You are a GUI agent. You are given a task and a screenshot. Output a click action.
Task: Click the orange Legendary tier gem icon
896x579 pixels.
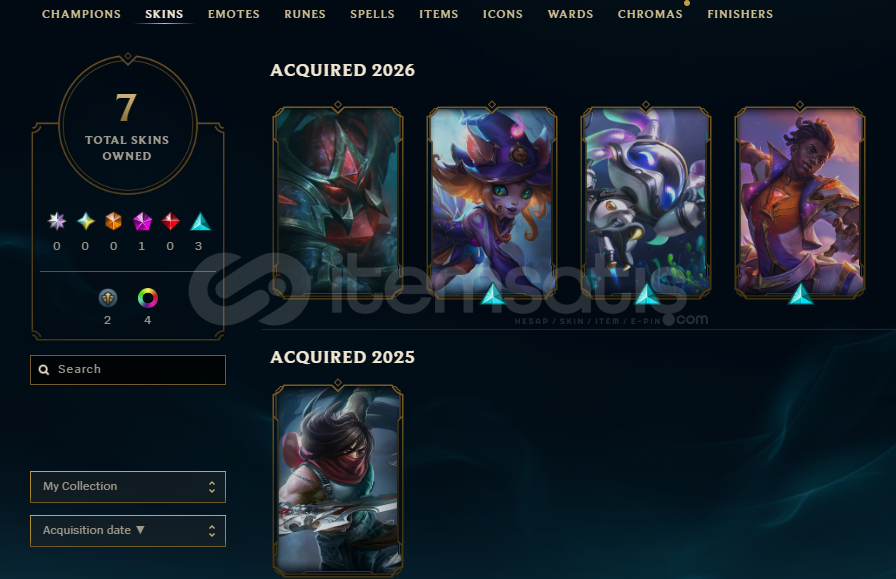click(x=114, y=221)
